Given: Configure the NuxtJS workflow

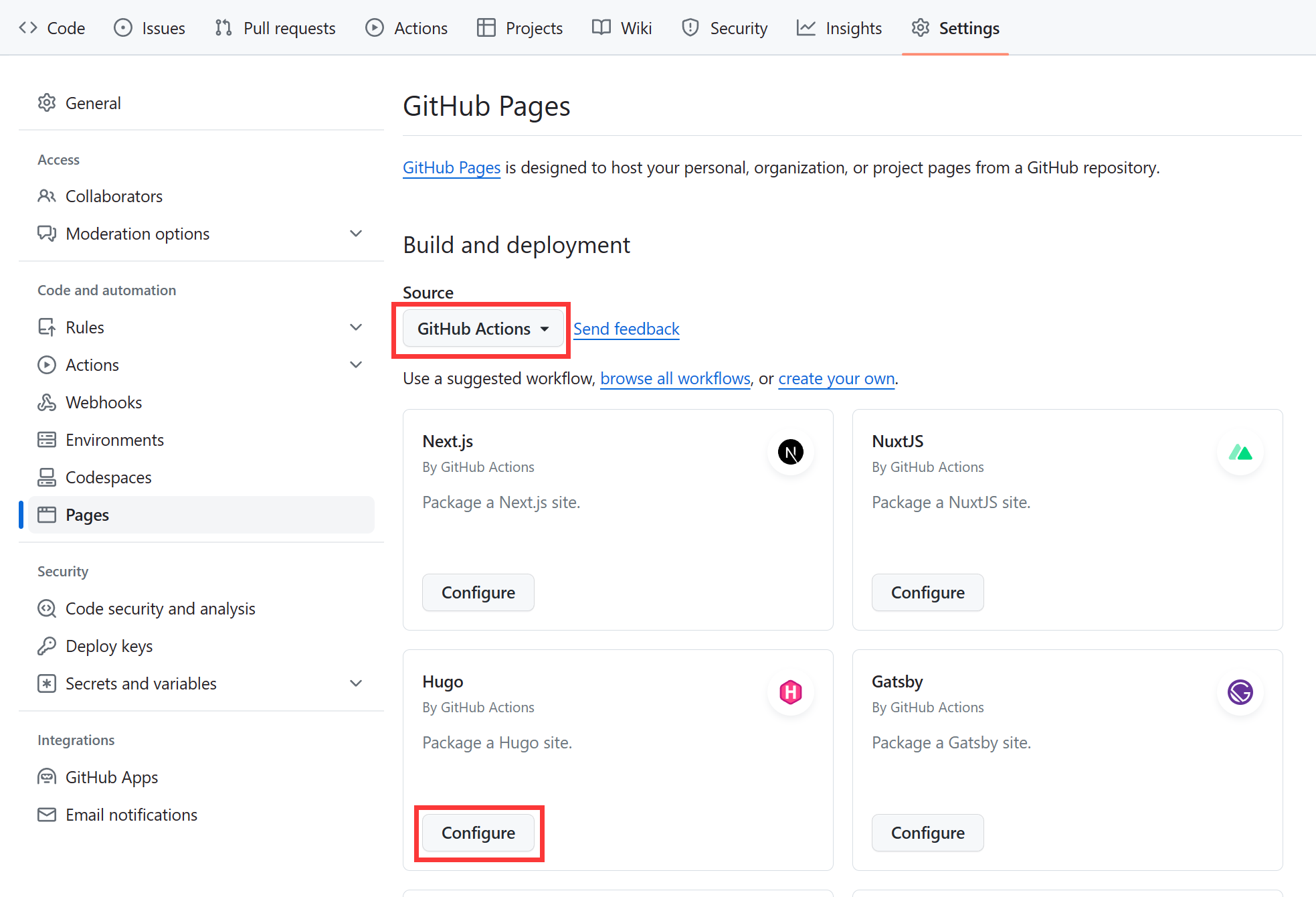Looking at the screenshot, I should (928, 592).
